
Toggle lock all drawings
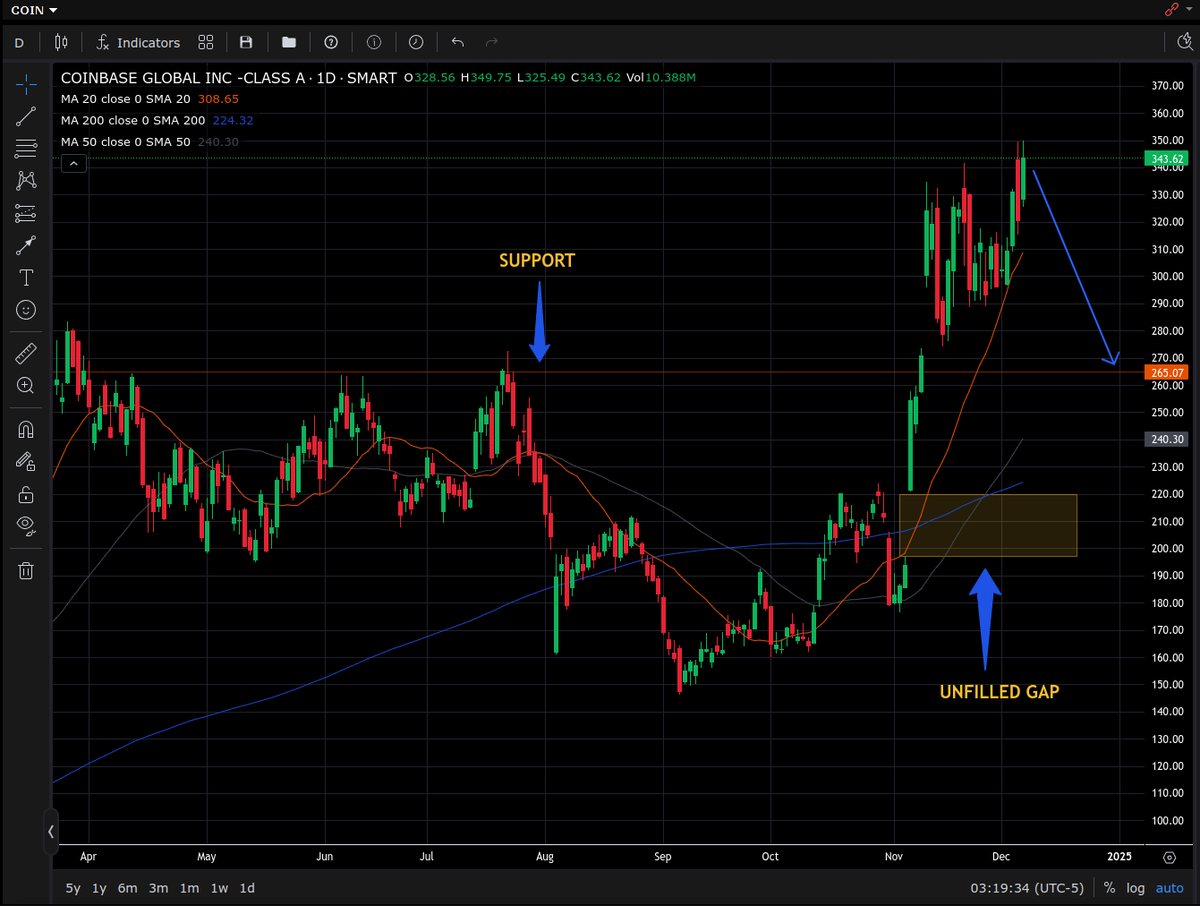coord(26,494)
